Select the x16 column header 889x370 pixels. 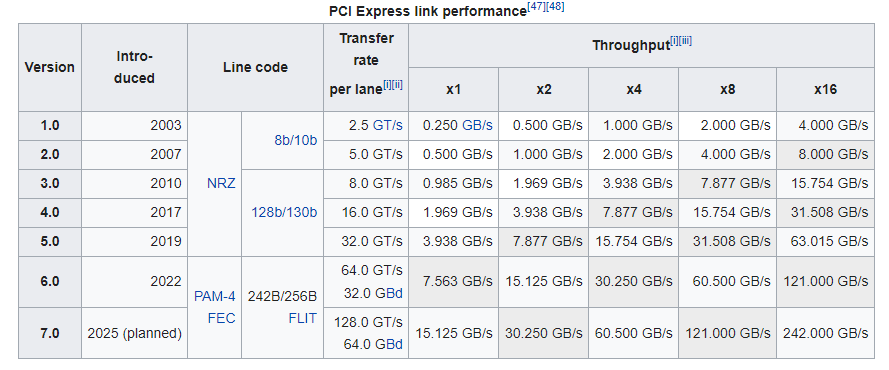point(825,89)
